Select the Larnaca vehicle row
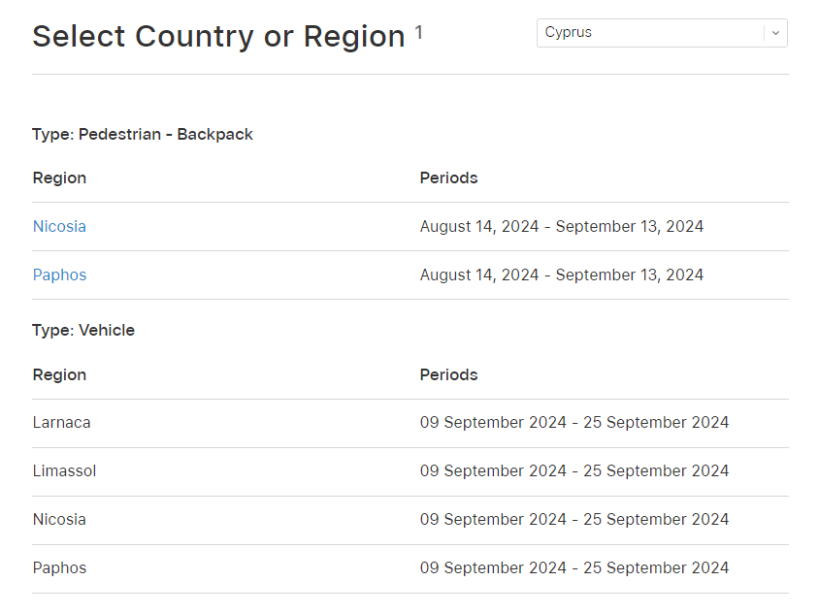This screenshot has width=819, height=614. tap(410, 423)
